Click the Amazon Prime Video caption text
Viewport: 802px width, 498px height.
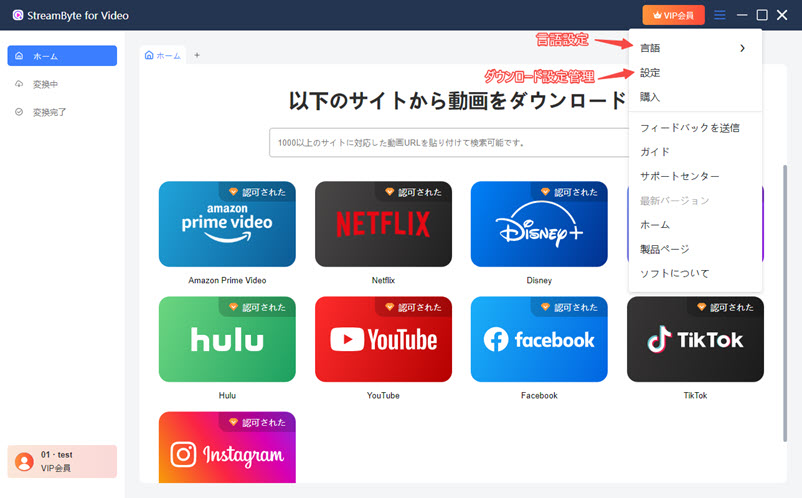click(x=227, y=280)
